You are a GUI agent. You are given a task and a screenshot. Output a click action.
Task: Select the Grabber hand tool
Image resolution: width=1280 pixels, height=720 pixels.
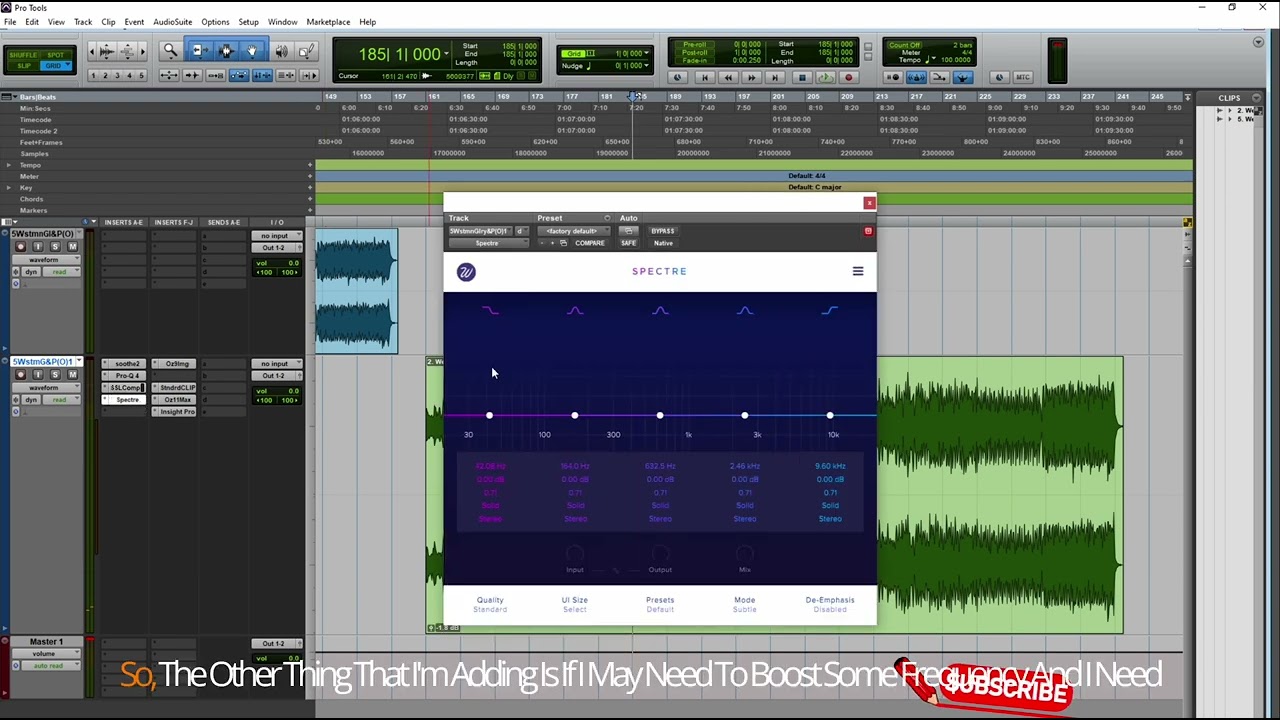tap(251, 51)
